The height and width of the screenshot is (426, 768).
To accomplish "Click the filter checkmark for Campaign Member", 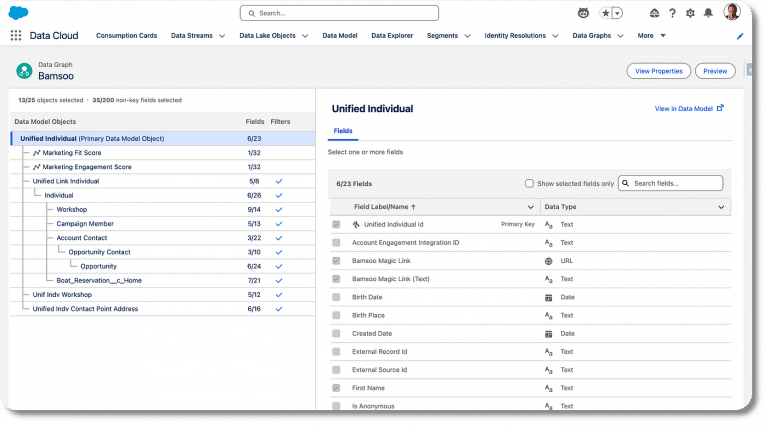I will coord(279,224).
